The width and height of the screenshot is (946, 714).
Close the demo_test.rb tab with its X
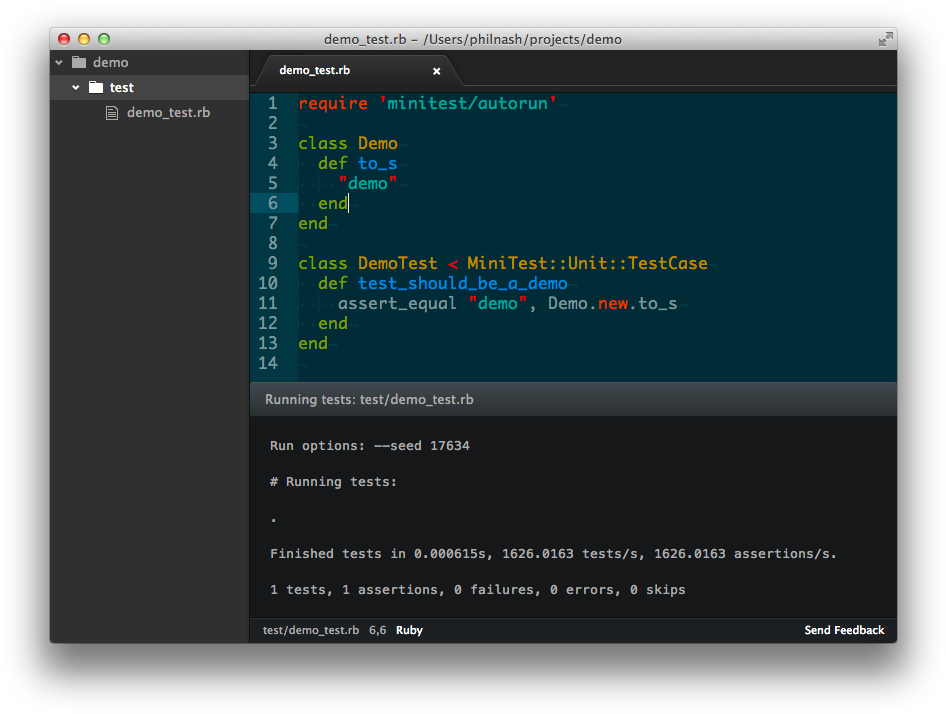pyautogui.click(x=436, y=71)
